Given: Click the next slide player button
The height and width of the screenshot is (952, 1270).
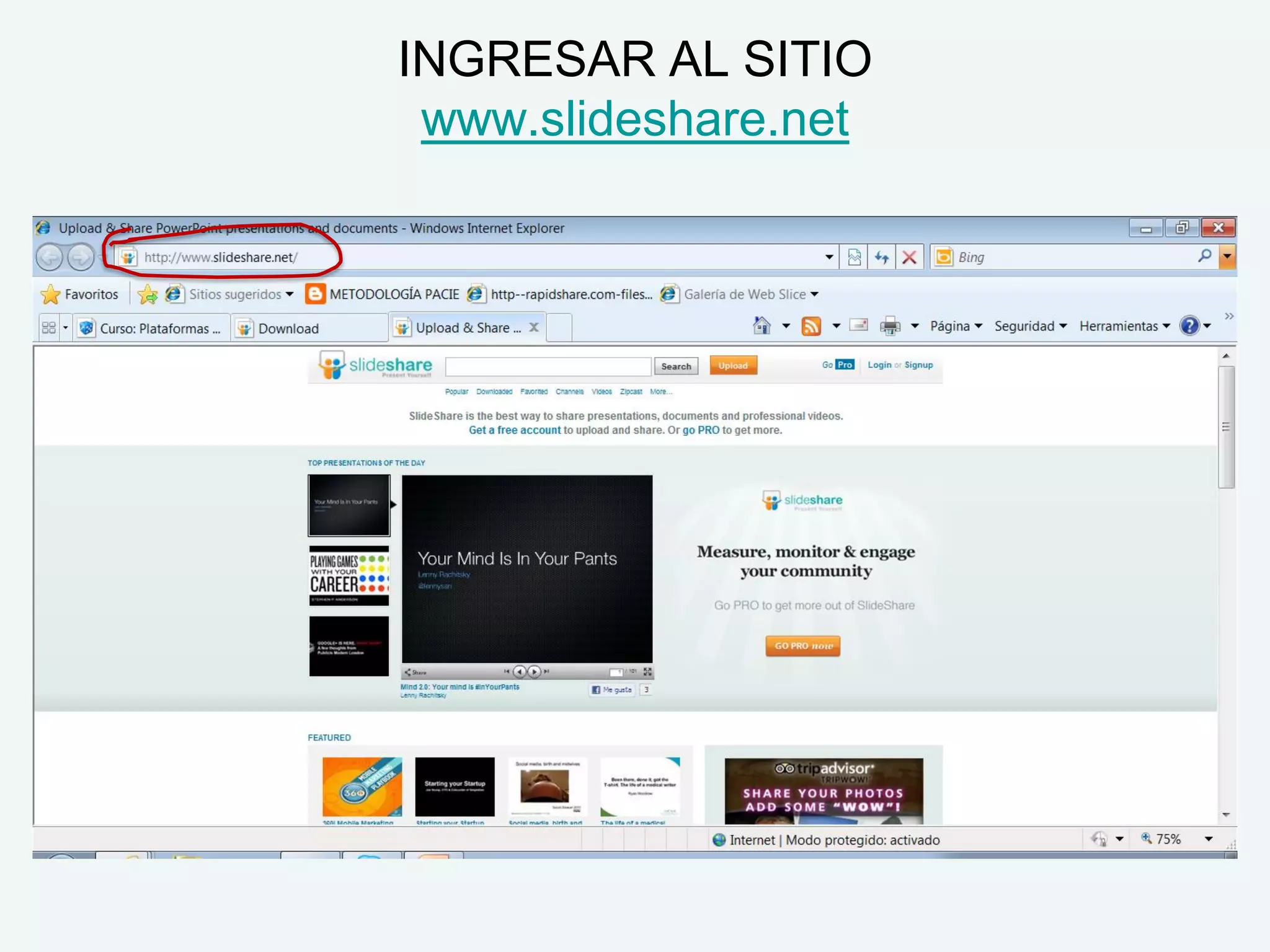Looking at the screenshot, I should [x=534, y=671].
